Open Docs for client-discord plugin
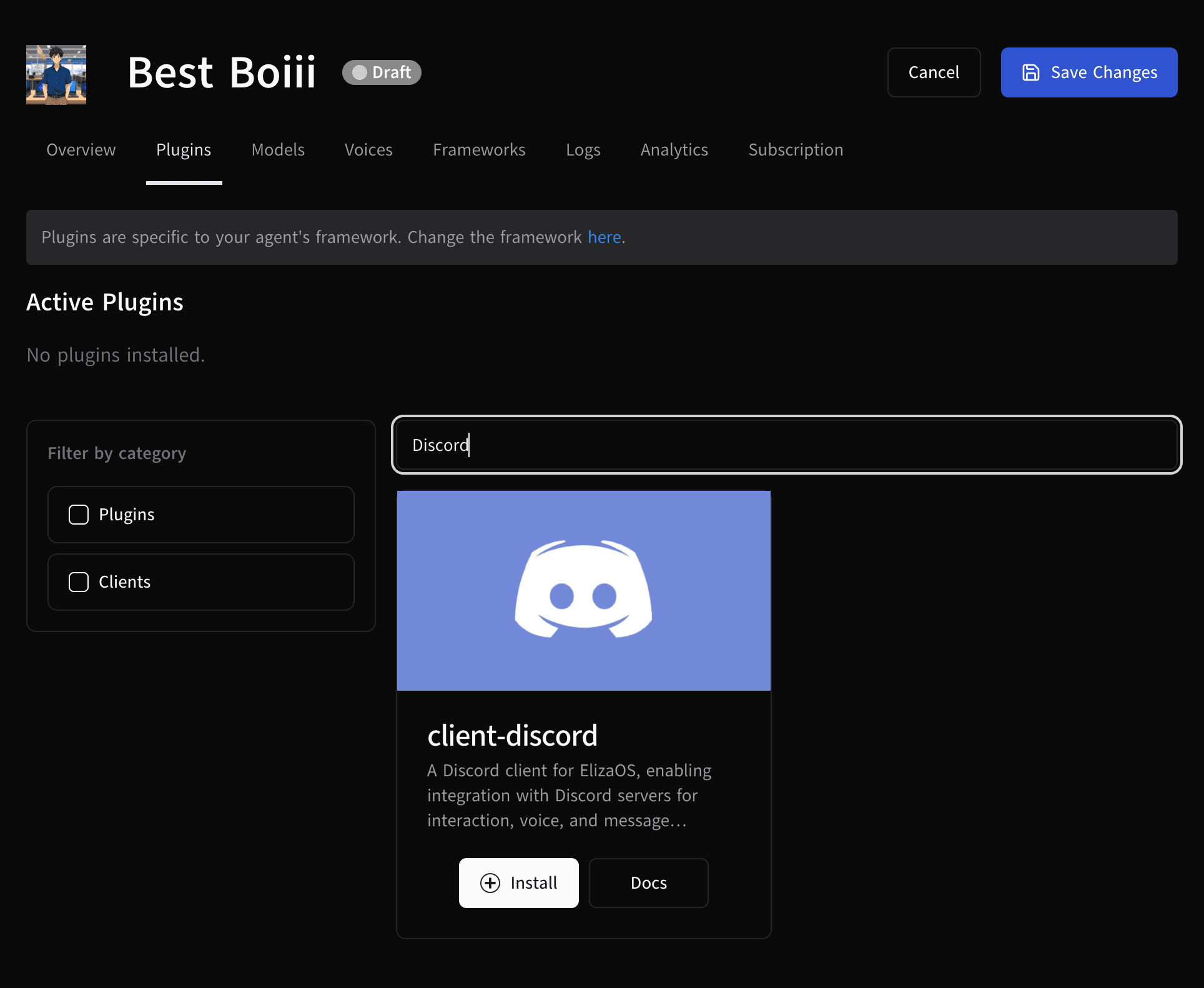The height and width of the screenshot is (988, 1204). 649,883
